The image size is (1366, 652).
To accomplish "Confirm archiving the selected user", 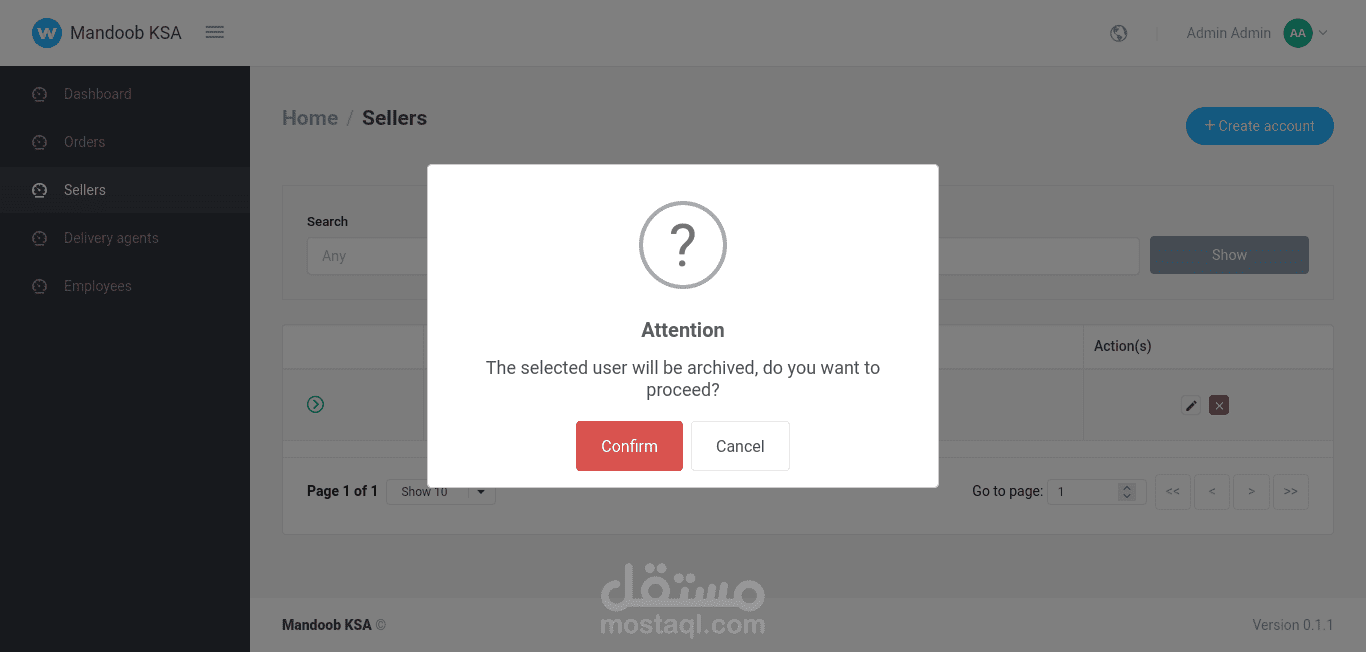I will 629,446.
